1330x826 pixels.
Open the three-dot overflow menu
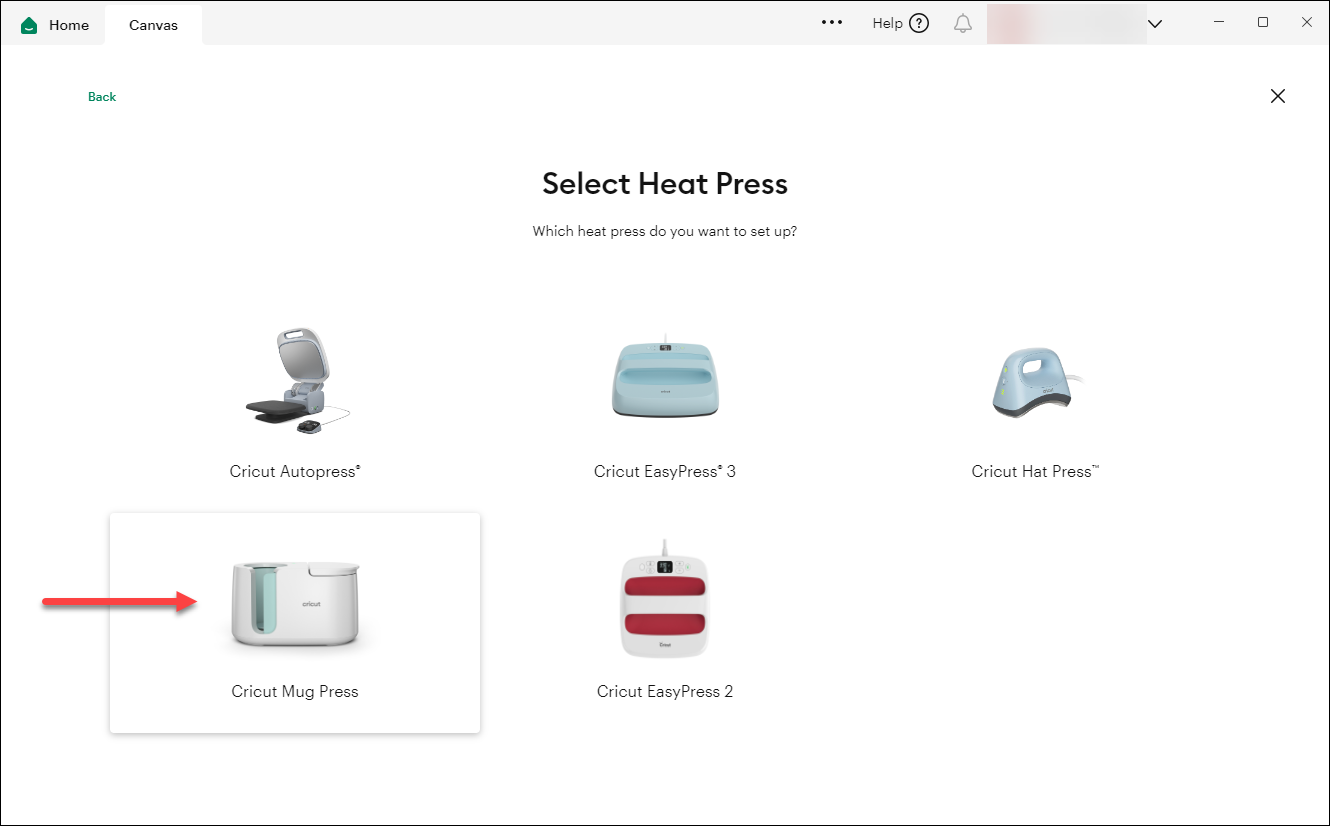(x=831, y=22)
